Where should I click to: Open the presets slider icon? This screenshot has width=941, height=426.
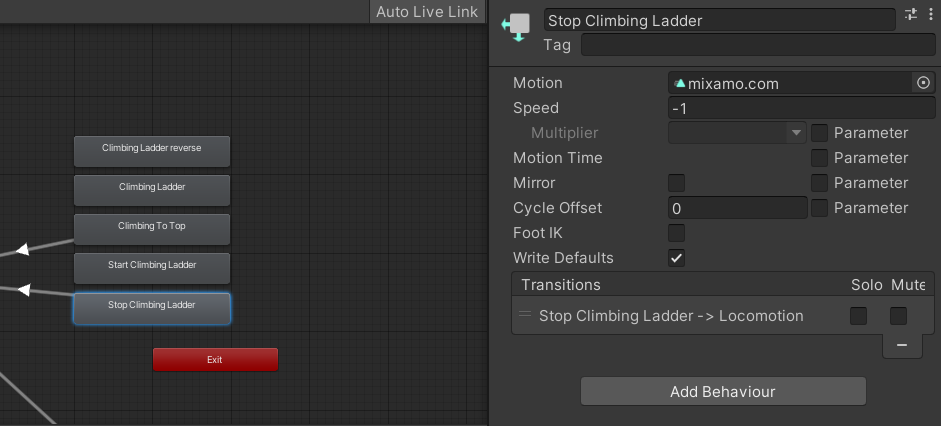(x=911, y=14)
